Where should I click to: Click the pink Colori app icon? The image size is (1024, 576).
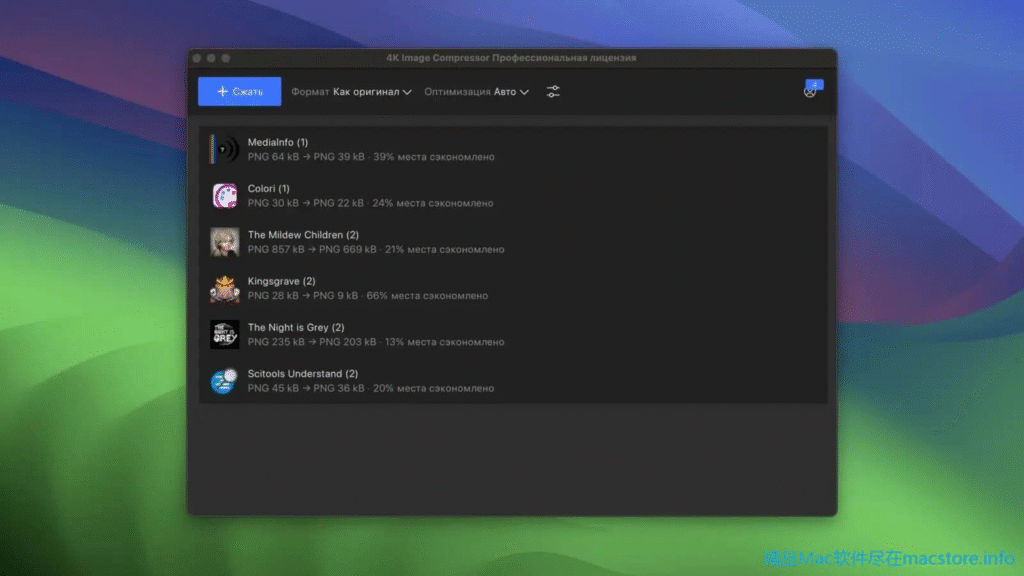click(225, 196)
